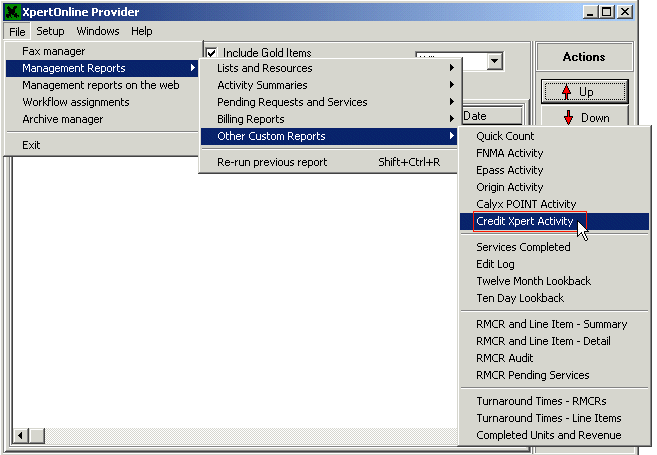Choose Re-run previous report

click(x=329, y=162)
